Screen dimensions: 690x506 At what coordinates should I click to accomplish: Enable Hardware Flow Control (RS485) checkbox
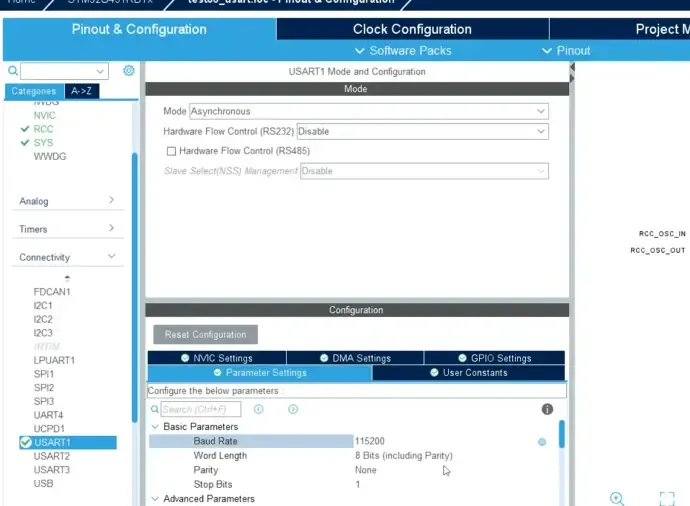tap(171, 151)
